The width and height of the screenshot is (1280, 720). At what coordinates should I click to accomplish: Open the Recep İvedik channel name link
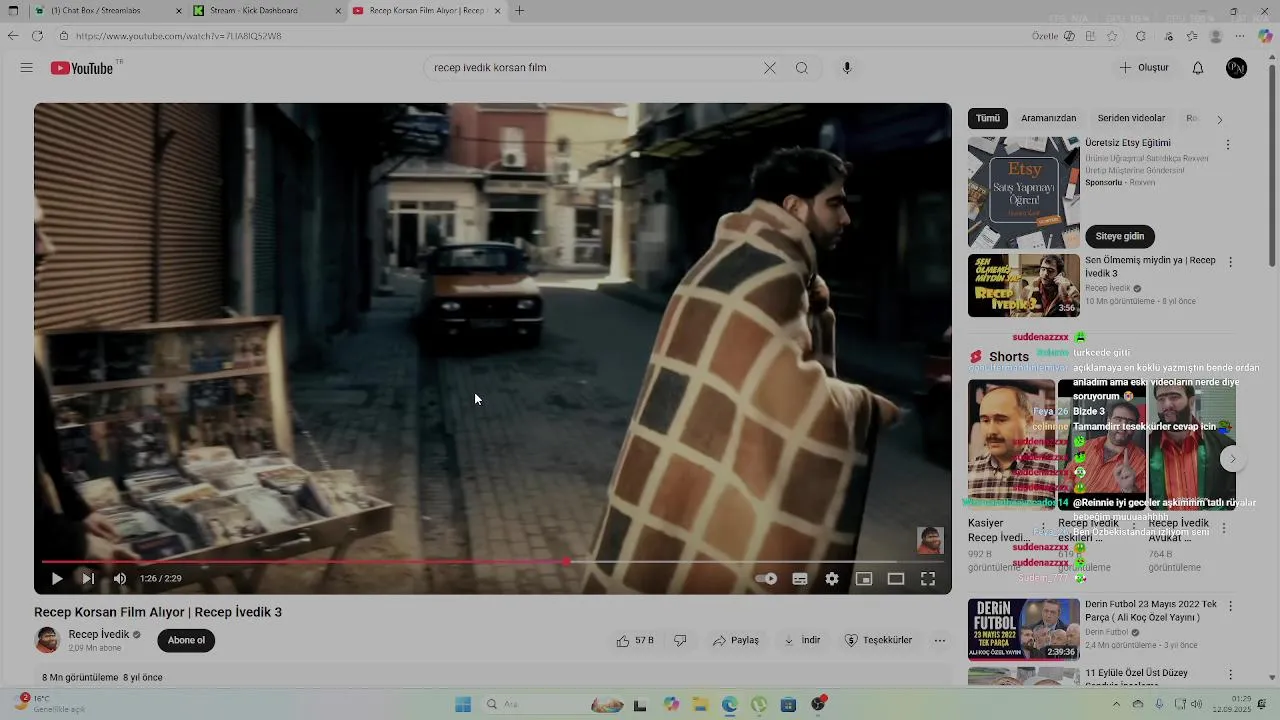[99, 634]
